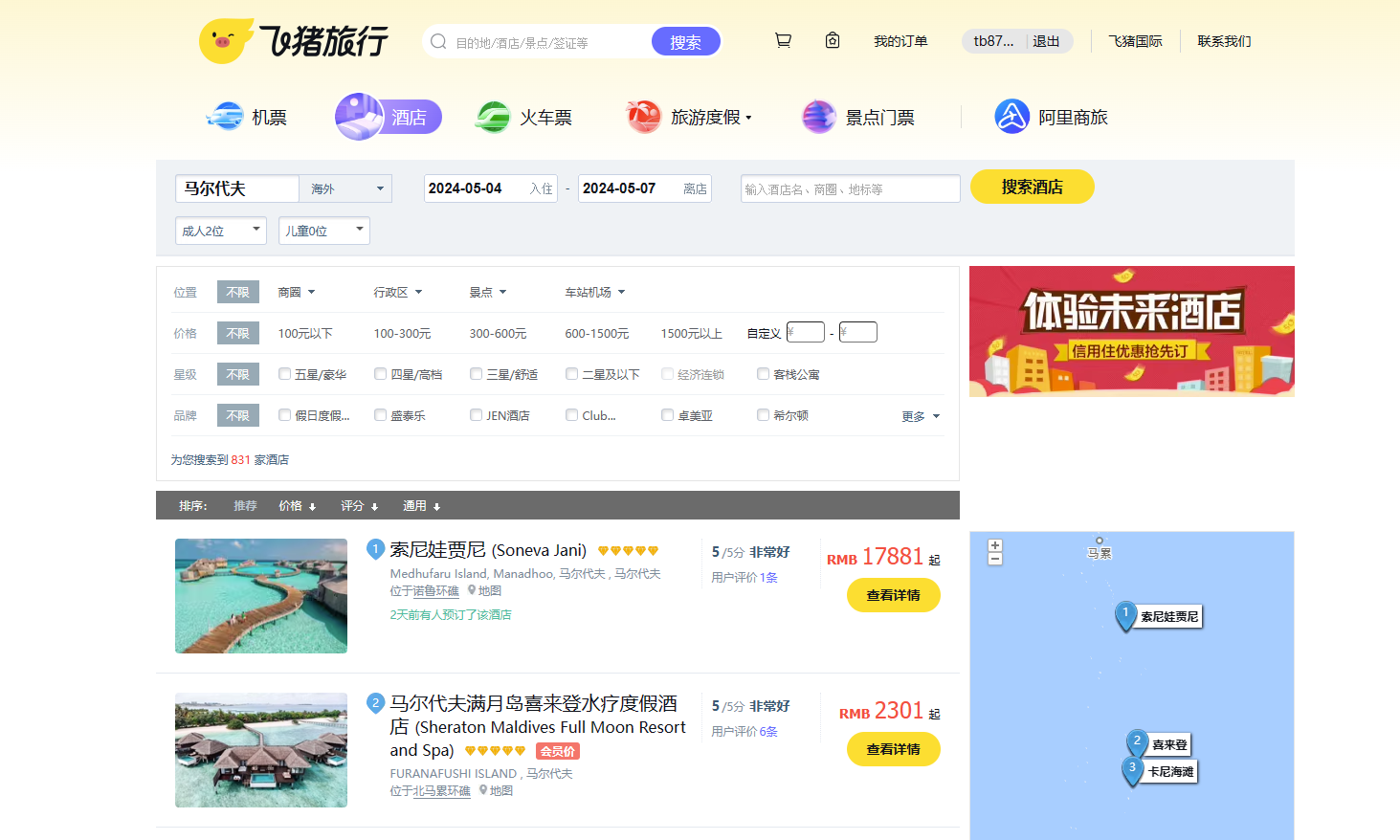Click the 酒店 hotel bed icon
The height and width of the screenshot is (840, 1400).
[360, 117]
